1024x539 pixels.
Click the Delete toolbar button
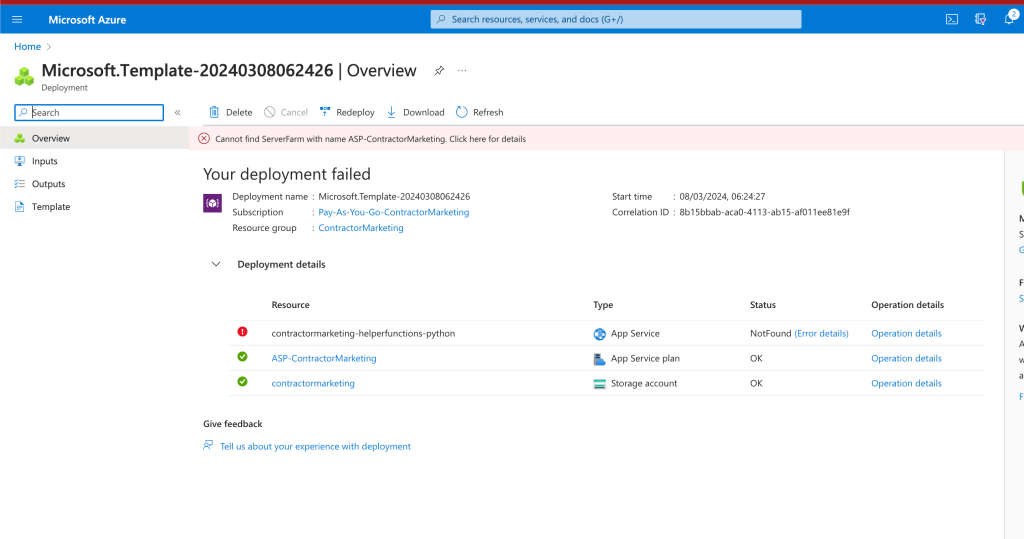(231, 112)
